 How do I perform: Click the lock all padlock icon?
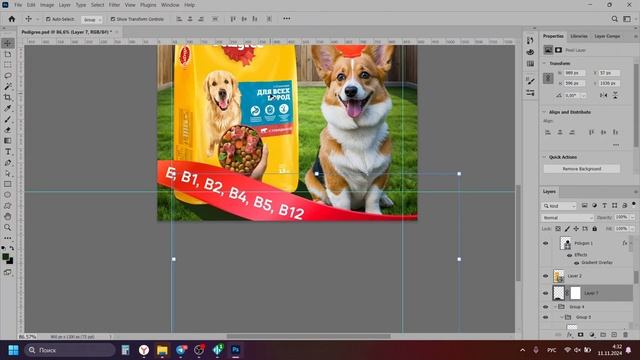tap(595, 229)
